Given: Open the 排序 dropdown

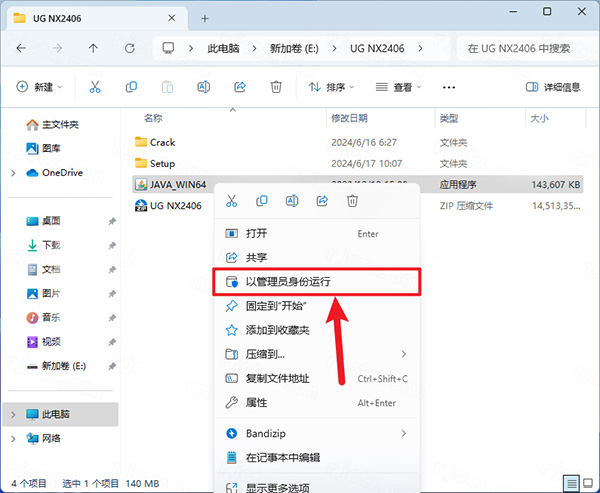Looking at the screenshot, I should click(331, 87).
